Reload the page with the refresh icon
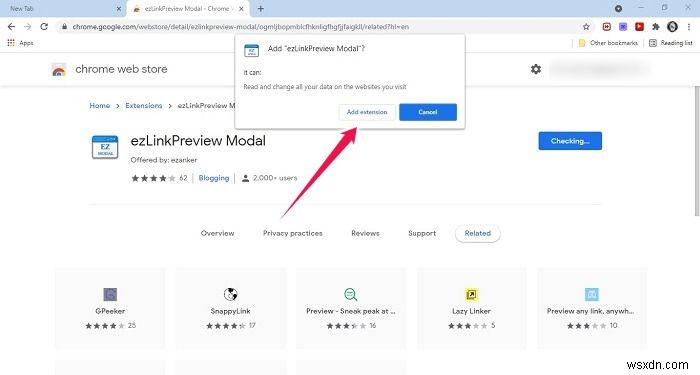This screenshot has width=700, height=375. [x=44, y=27]
